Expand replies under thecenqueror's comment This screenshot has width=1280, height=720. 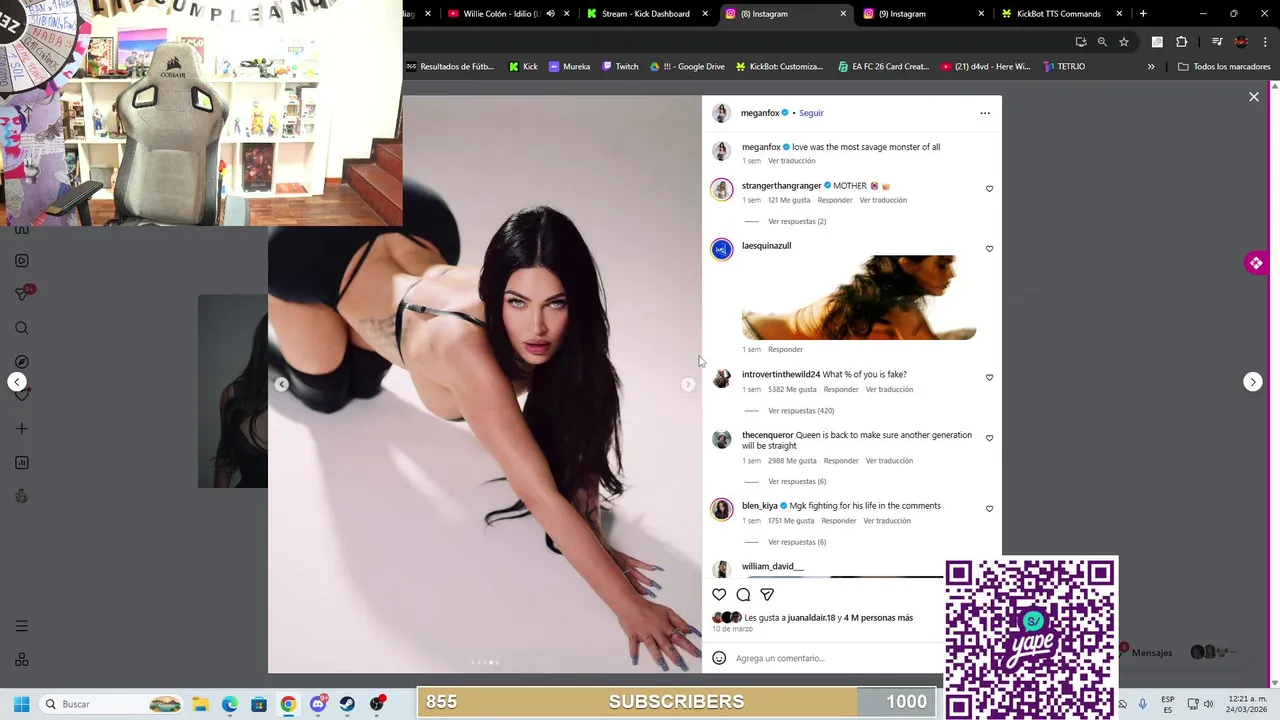point(797,481)
